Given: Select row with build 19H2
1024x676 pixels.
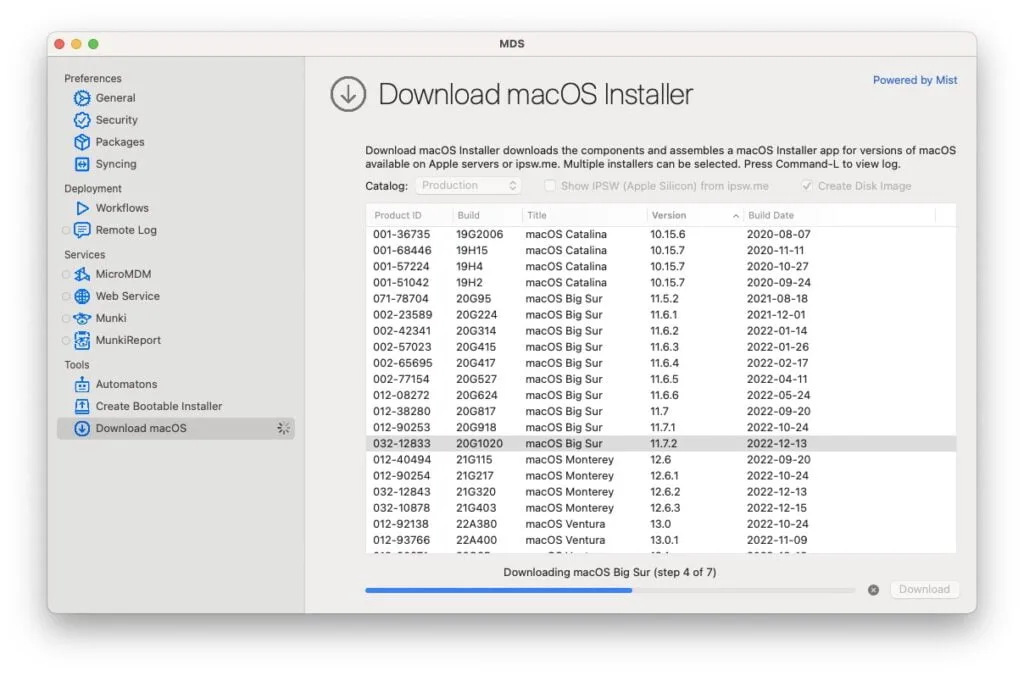Looking at the screenshot, I should pos(661,282).
